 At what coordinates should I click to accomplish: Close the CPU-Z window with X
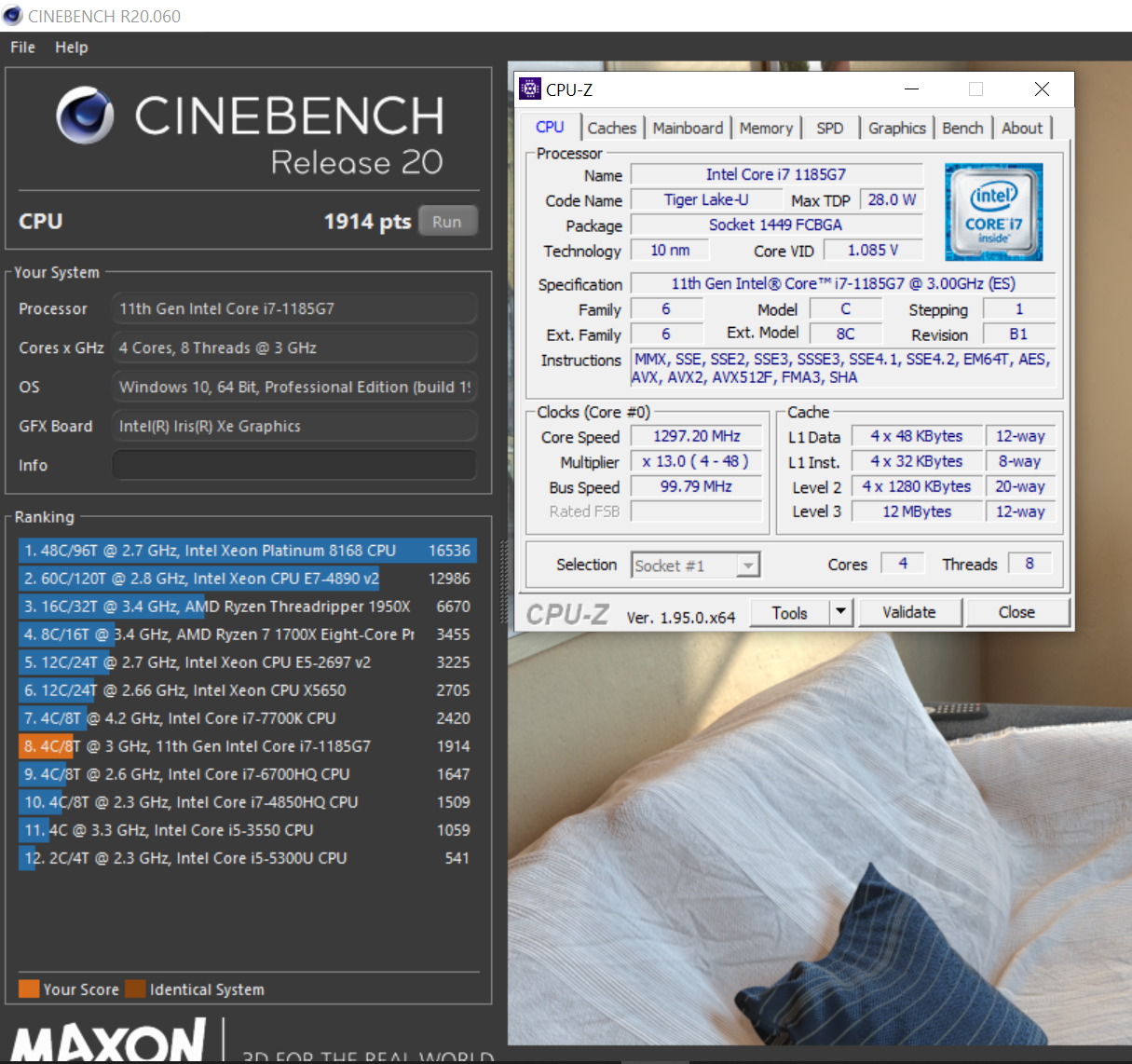(1042, 89)
